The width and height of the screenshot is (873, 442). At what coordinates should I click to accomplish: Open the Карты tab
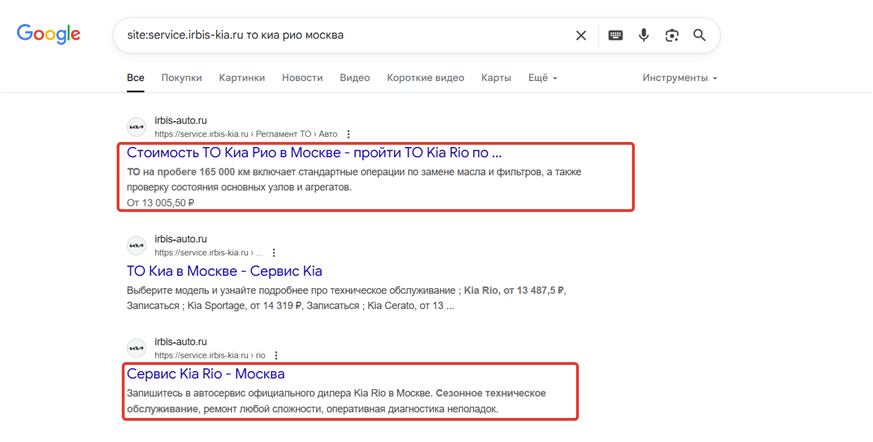click(x=496, y=77)
